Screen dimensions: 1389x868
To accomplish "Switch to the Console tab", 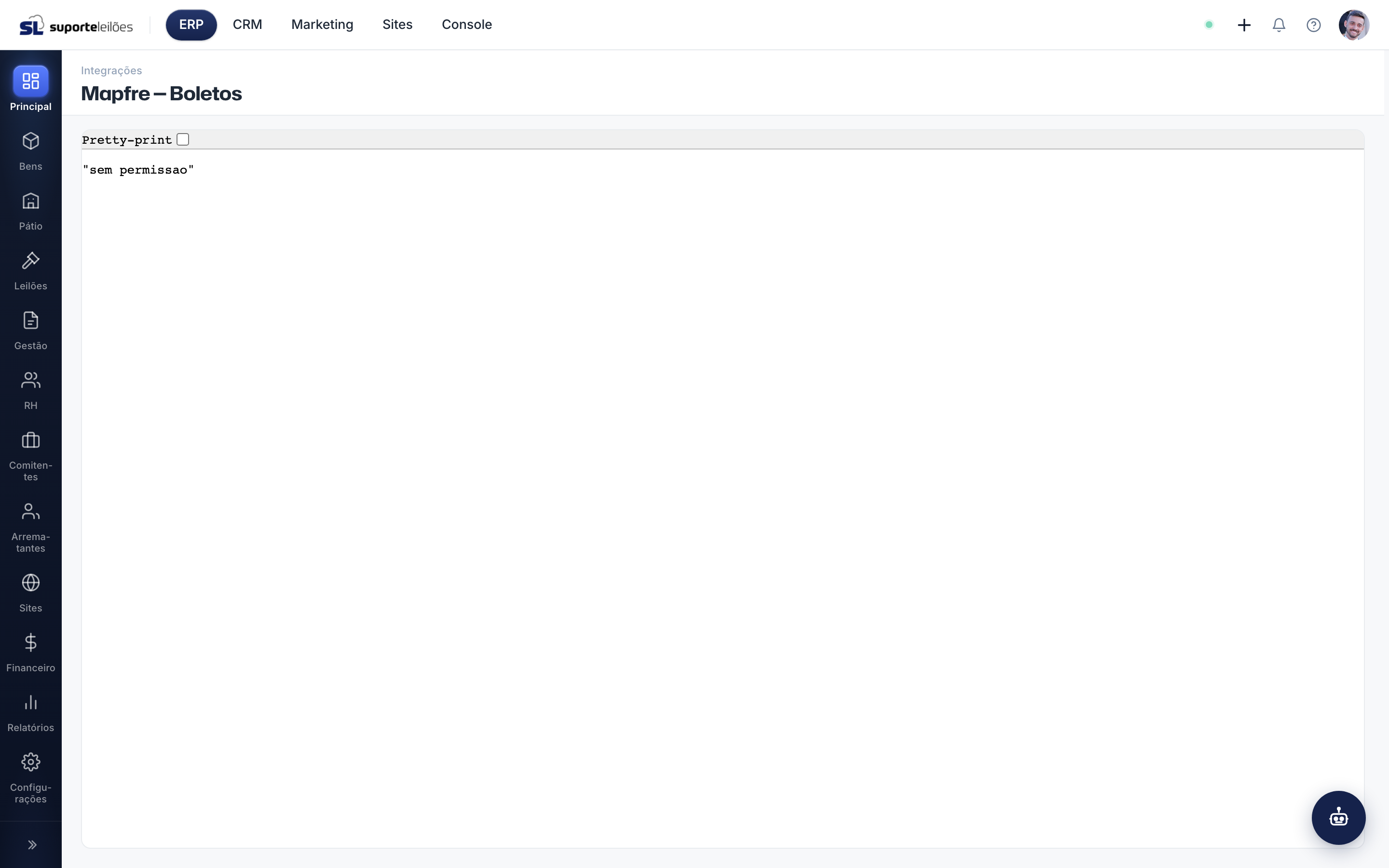I will click(467, 25).
